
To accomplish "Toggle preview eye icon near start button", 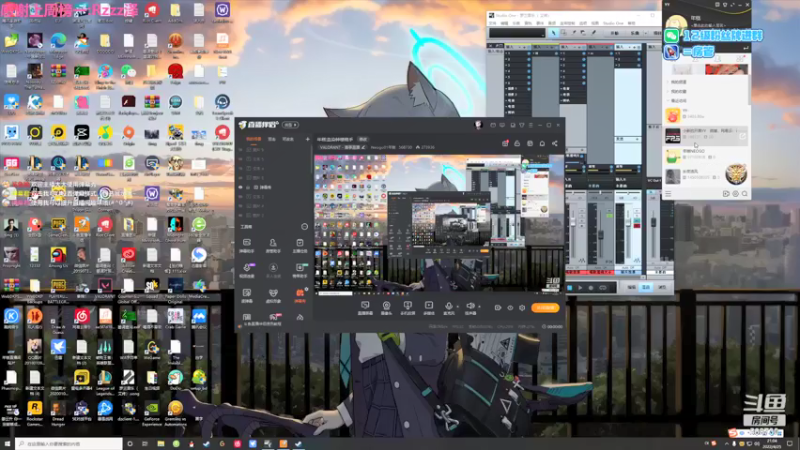I will (510, 308).
